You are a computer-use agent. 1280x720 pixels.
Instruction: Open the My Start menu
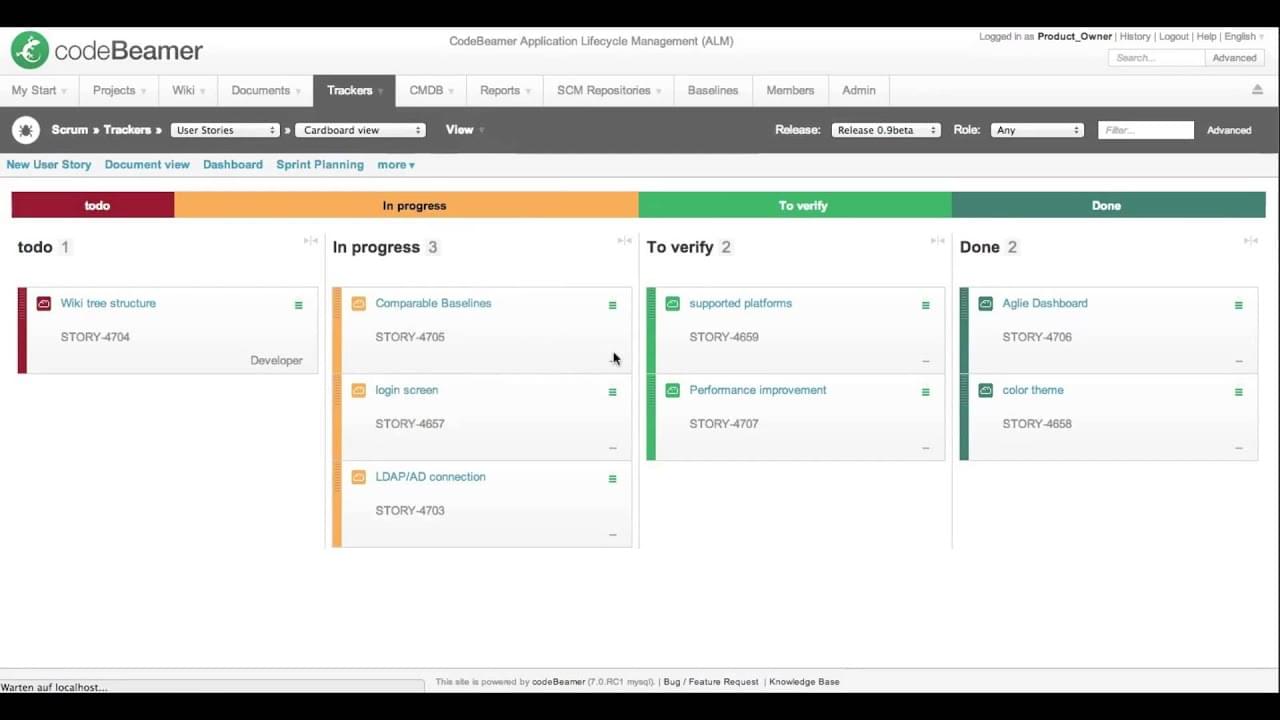pyautogui.click(x=39, y=90)
